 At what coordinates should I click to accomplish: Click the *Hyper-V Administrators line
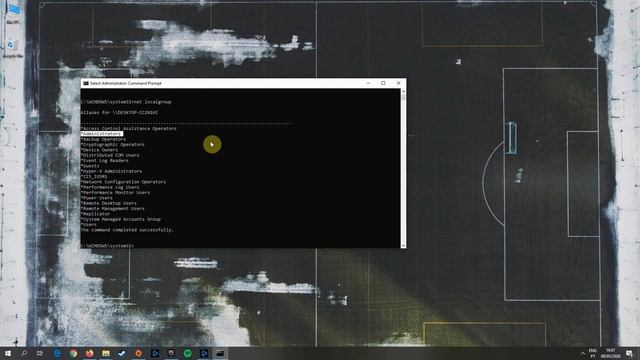[111, 171]
